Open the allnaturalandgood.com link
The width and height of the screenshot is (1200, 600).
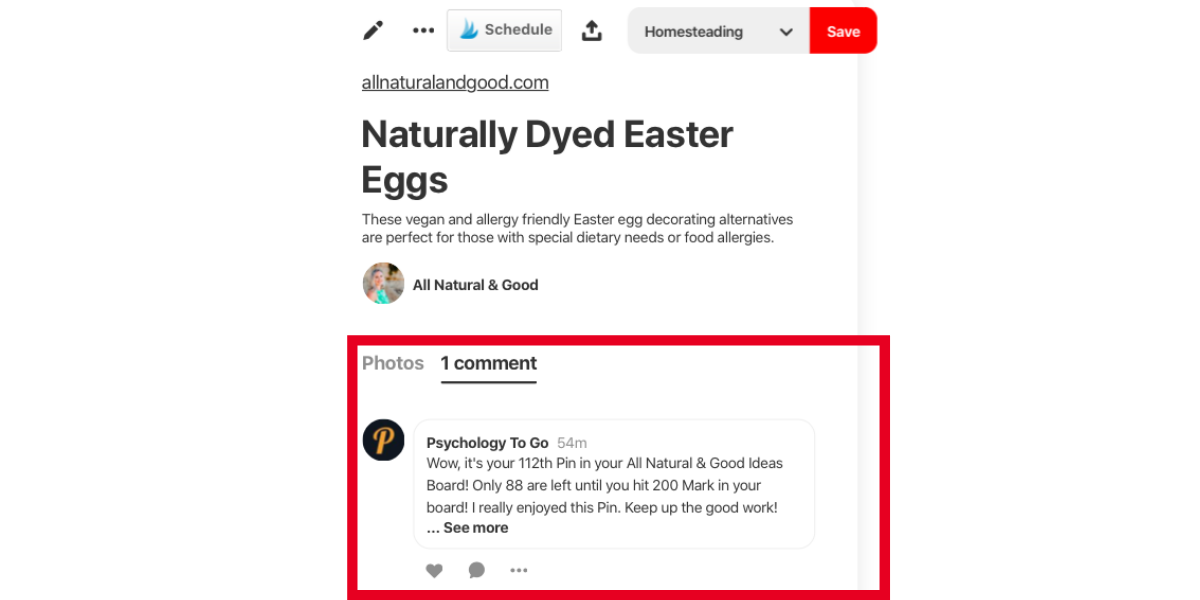(455, 83)
